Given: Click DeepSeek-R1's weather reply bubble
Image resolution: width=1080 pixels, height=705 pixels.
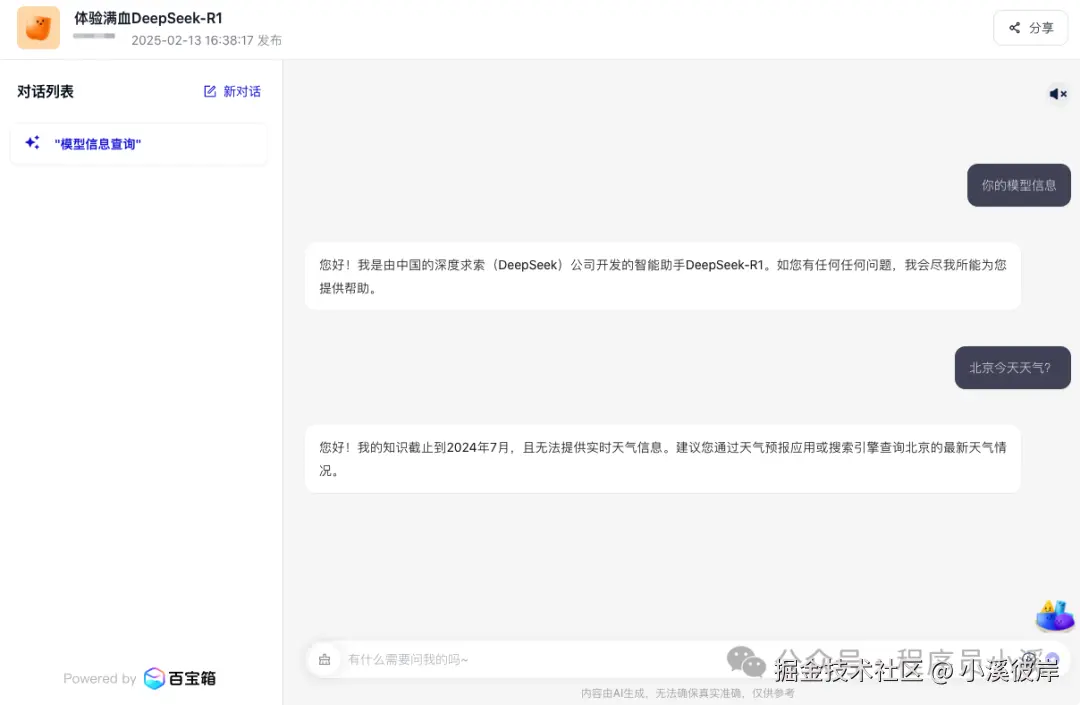Looking at the screenshot, I should 662,459.
